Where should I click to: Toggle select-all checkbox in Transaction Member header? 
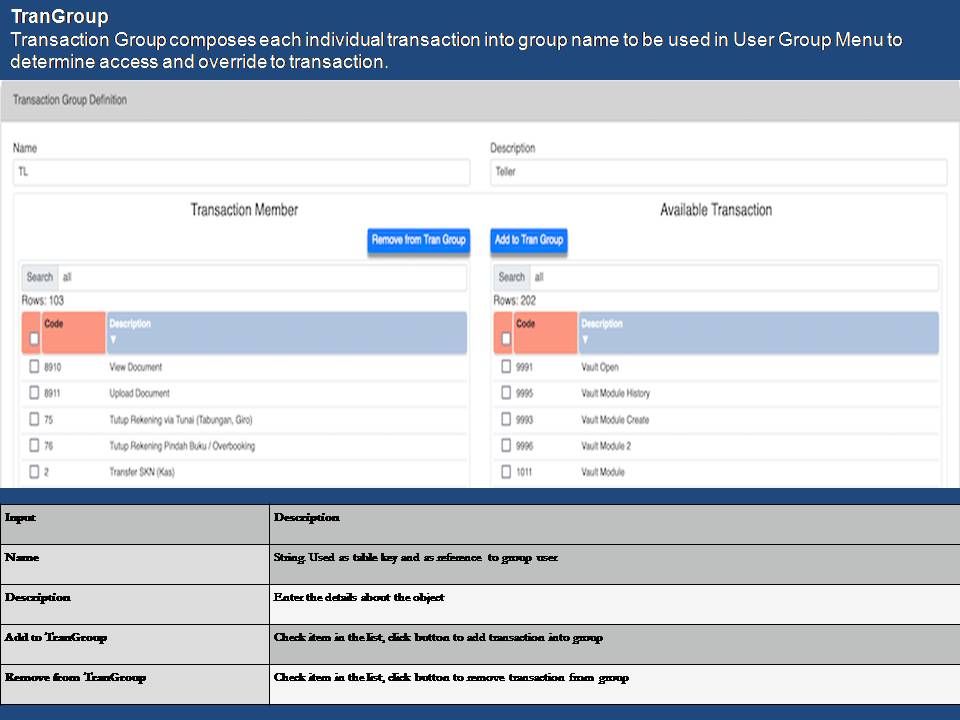coord(34,339)
